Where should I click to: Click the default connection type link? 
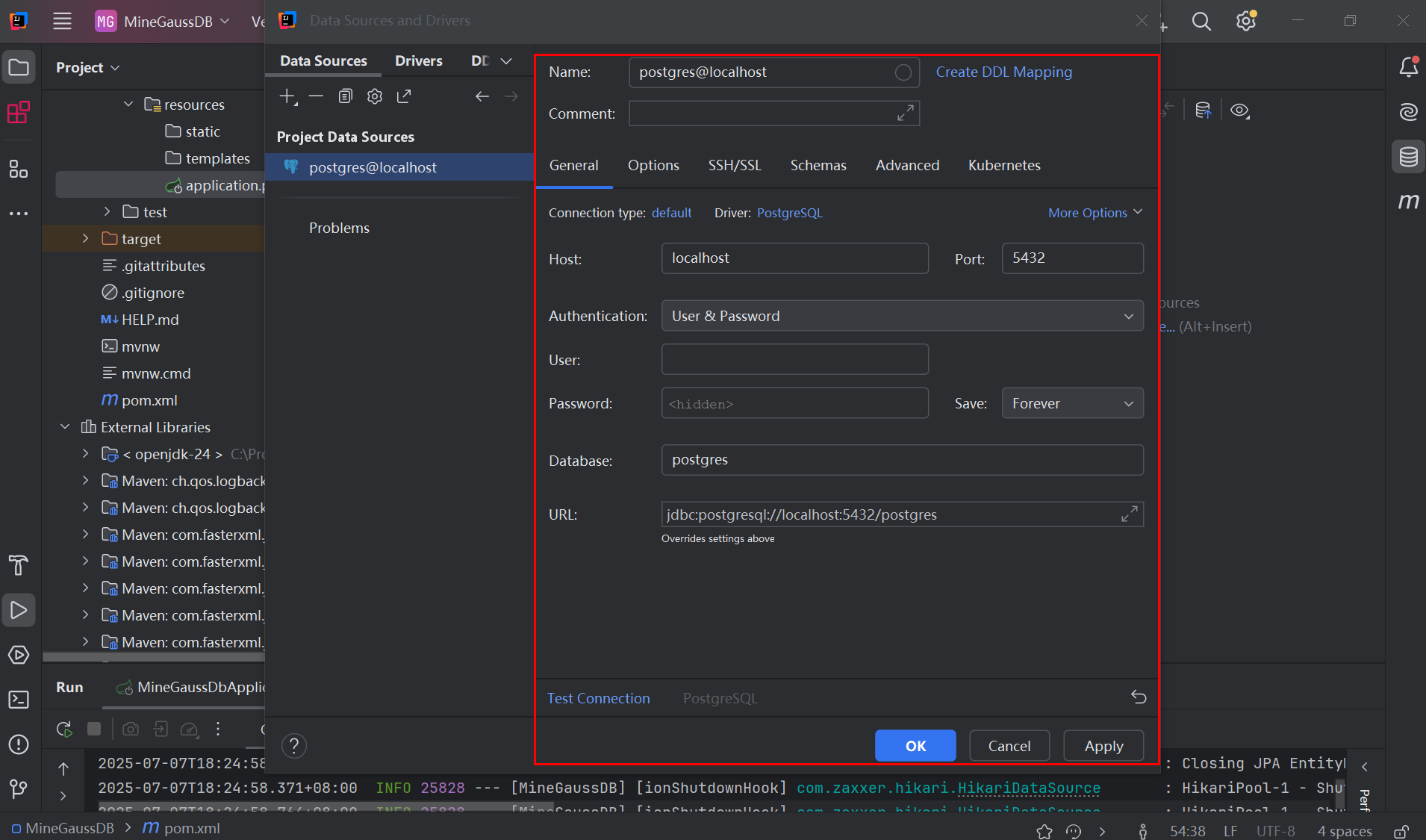671,213
